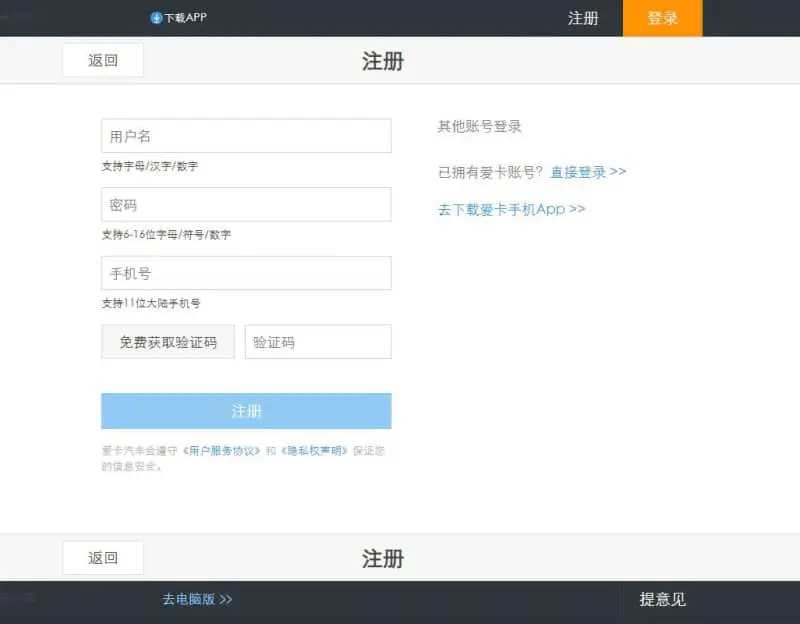Open 去下载爱卡手机App >> download link
The width and height of the screenshot is (800, 624).
coord(509,208)
